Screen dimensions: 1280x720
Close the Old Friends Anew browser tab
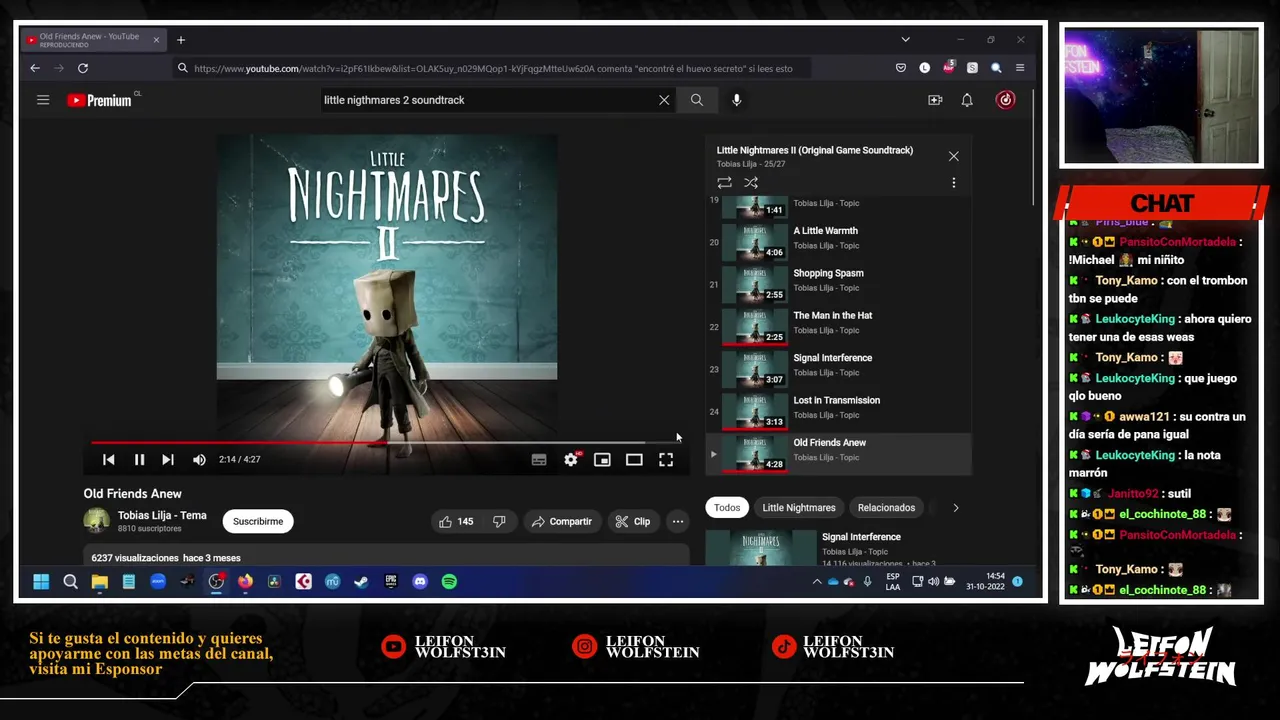[156, 40]
